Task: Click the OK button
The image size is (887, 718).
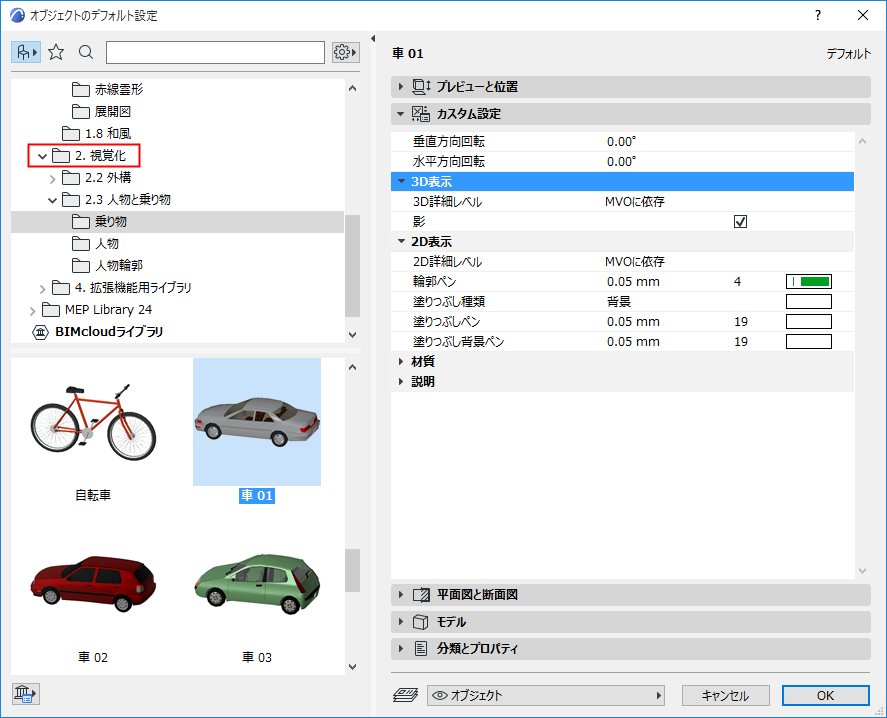Action: [x=826, y=695]
